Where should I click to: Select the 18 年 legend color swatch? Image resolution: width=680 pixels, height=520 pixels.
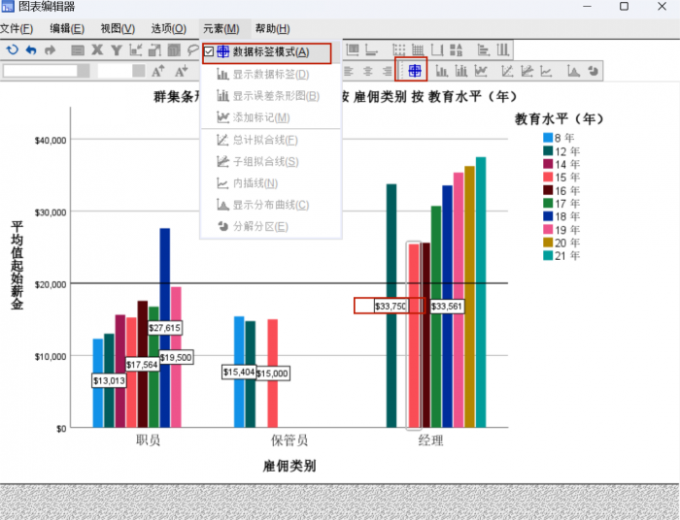point(548,216)
